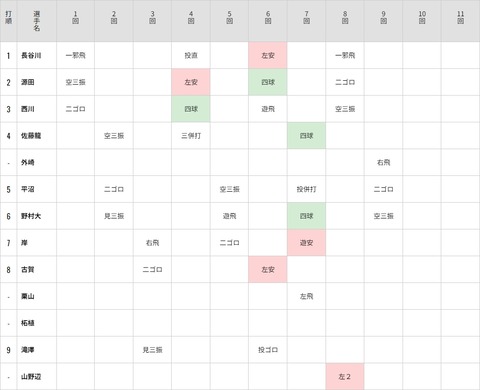The height and width of the screenshot is (390, 480).
Task: Click the 投併打 result for 平沼
Action: pos(306,189)
